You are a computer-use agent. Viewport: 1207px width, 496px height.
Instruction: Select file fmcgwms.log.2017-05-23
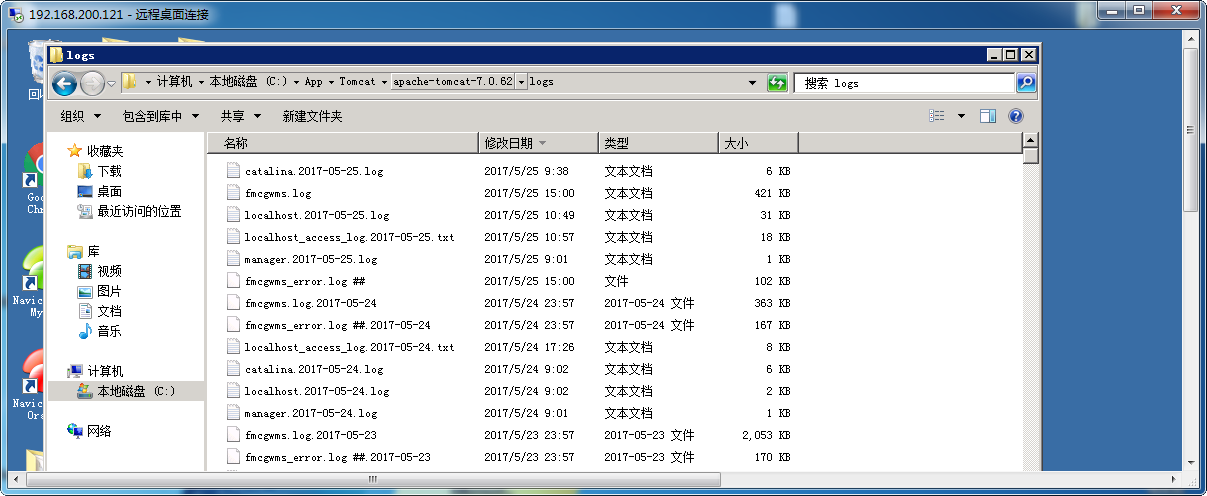pos(311,435)
